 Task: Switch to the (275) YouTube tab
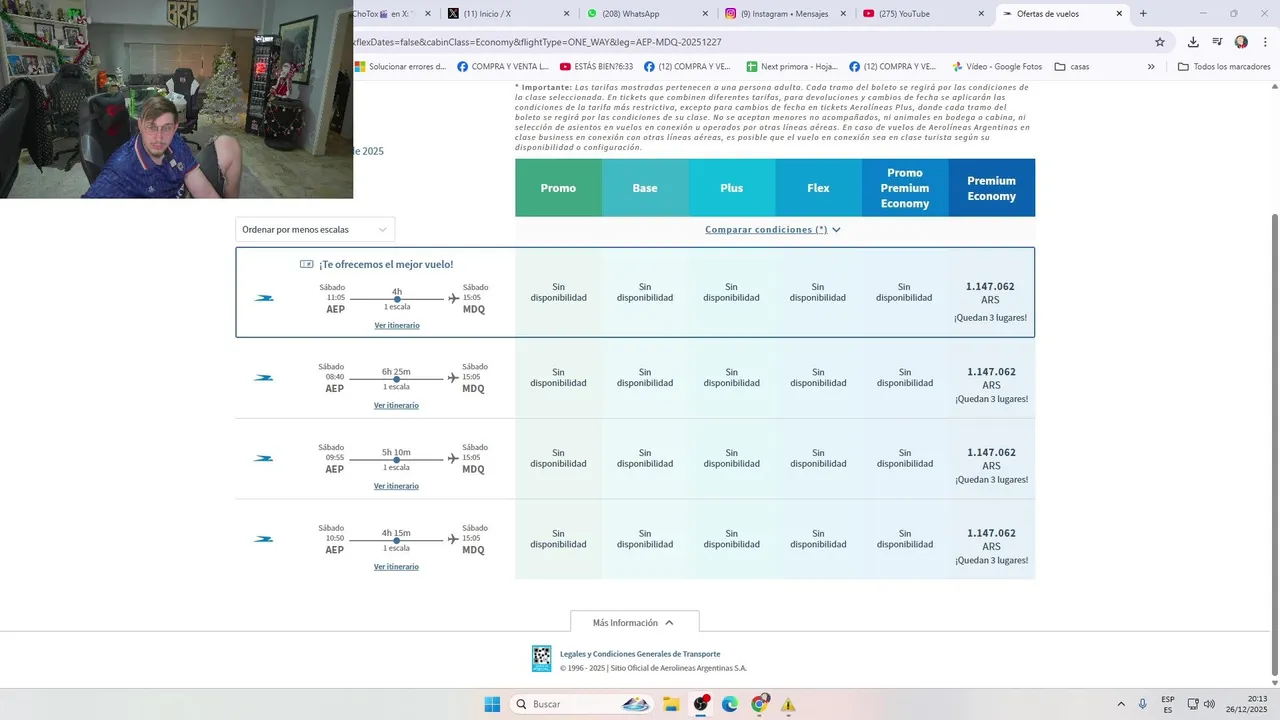(923, 13)
